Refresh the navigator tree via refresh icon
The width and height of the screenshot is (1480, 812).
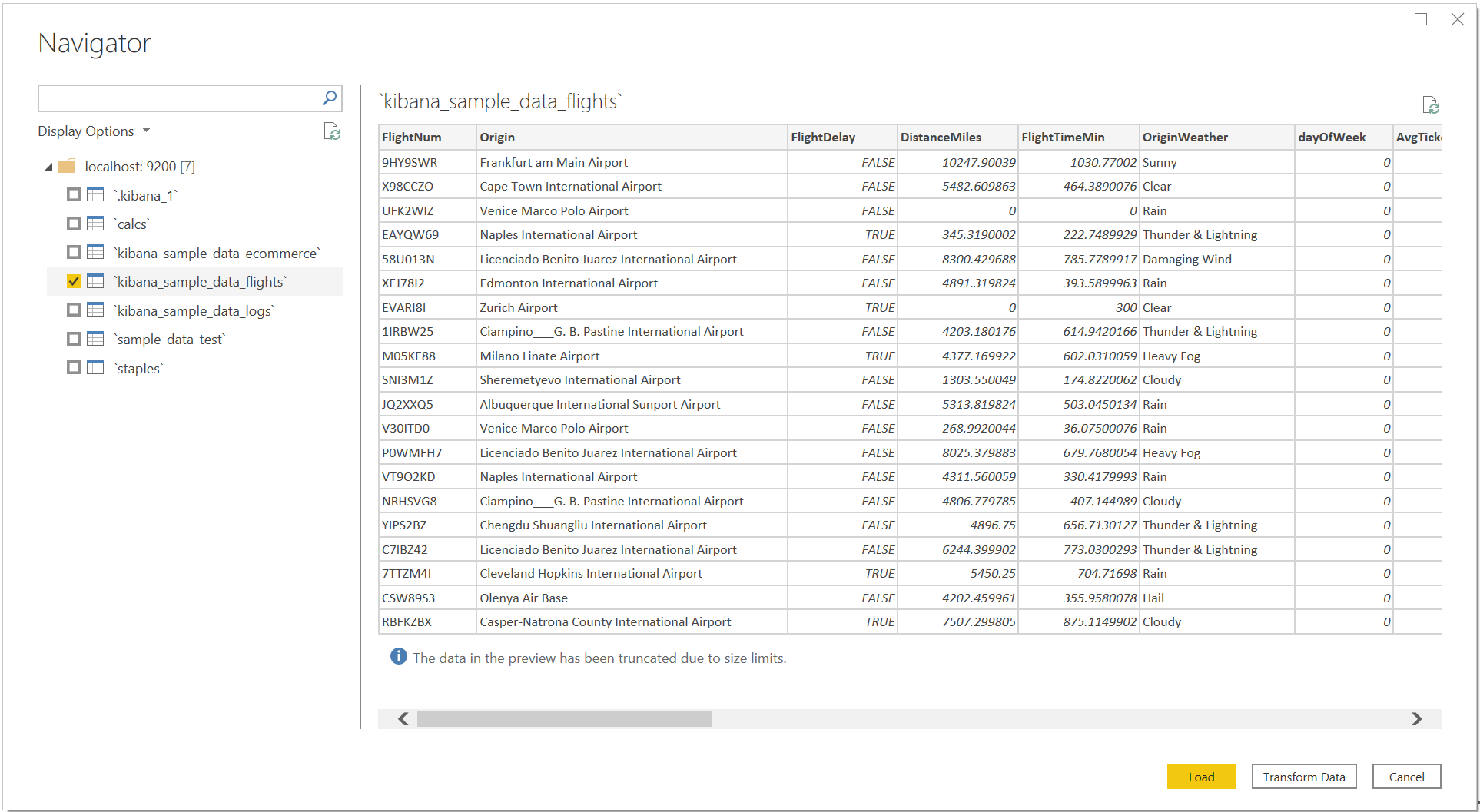coord(332,131)
